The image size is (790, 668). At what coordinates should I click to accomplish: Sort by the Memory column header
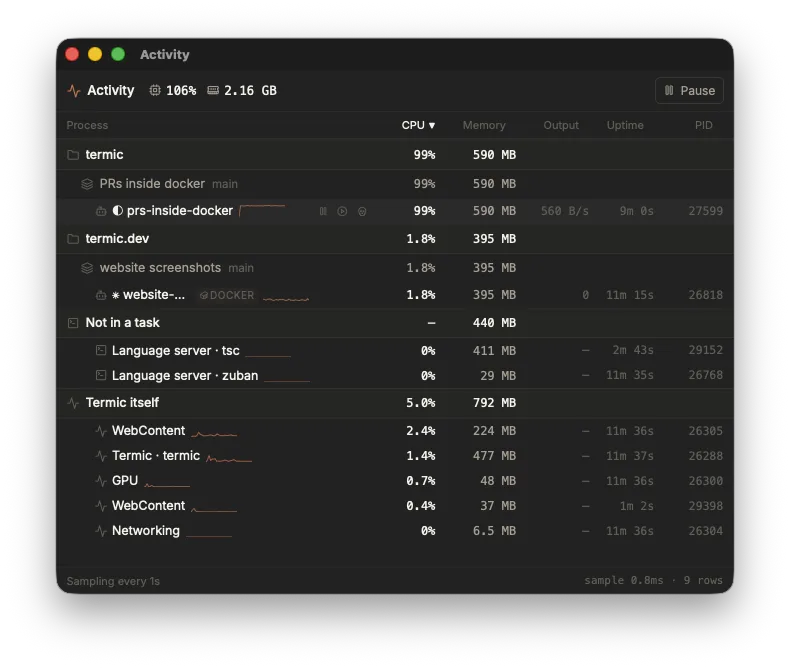(x=484, y=125)
